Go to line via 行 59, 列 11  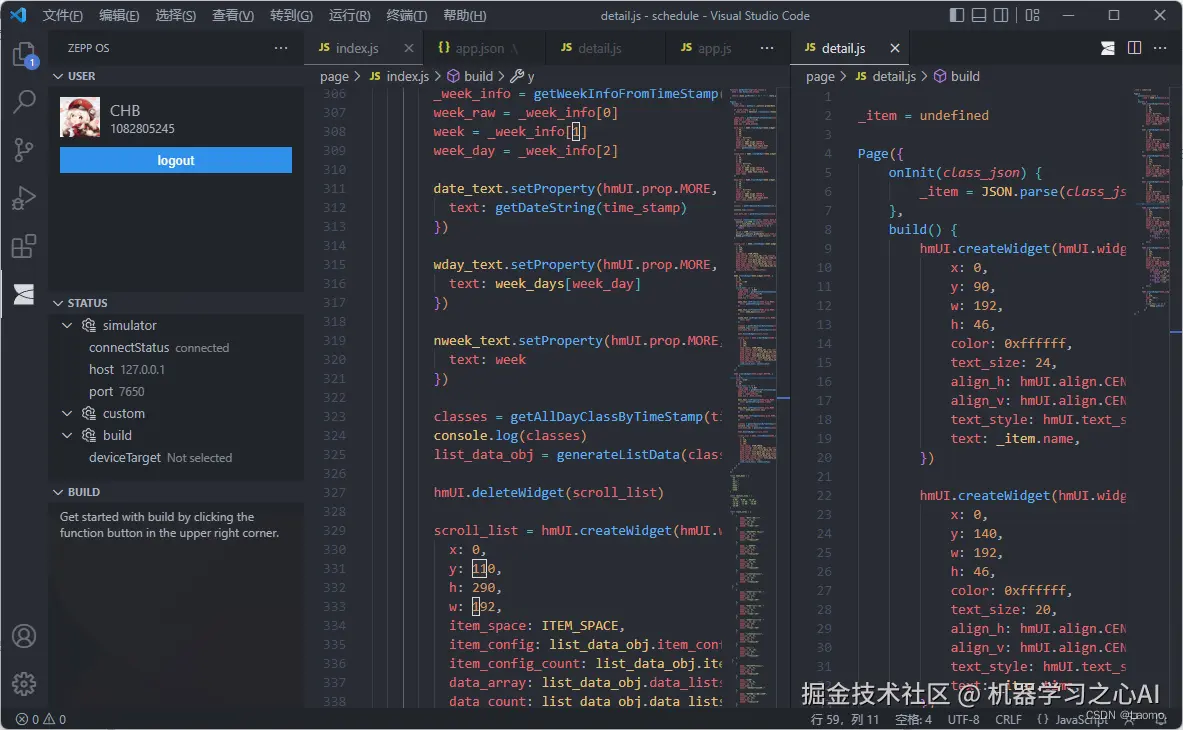845,719
